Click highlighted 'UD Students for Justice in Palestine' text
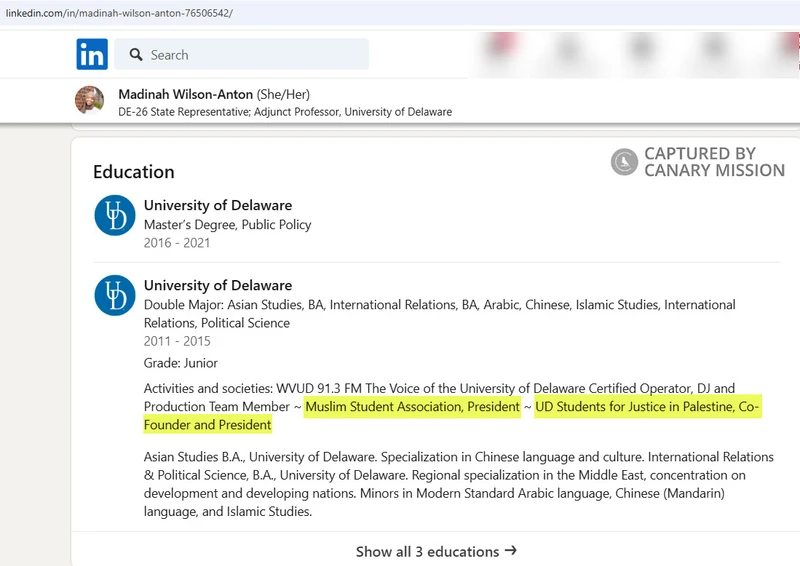The width and height of the screenshot is (800, 566). point(634,407)
